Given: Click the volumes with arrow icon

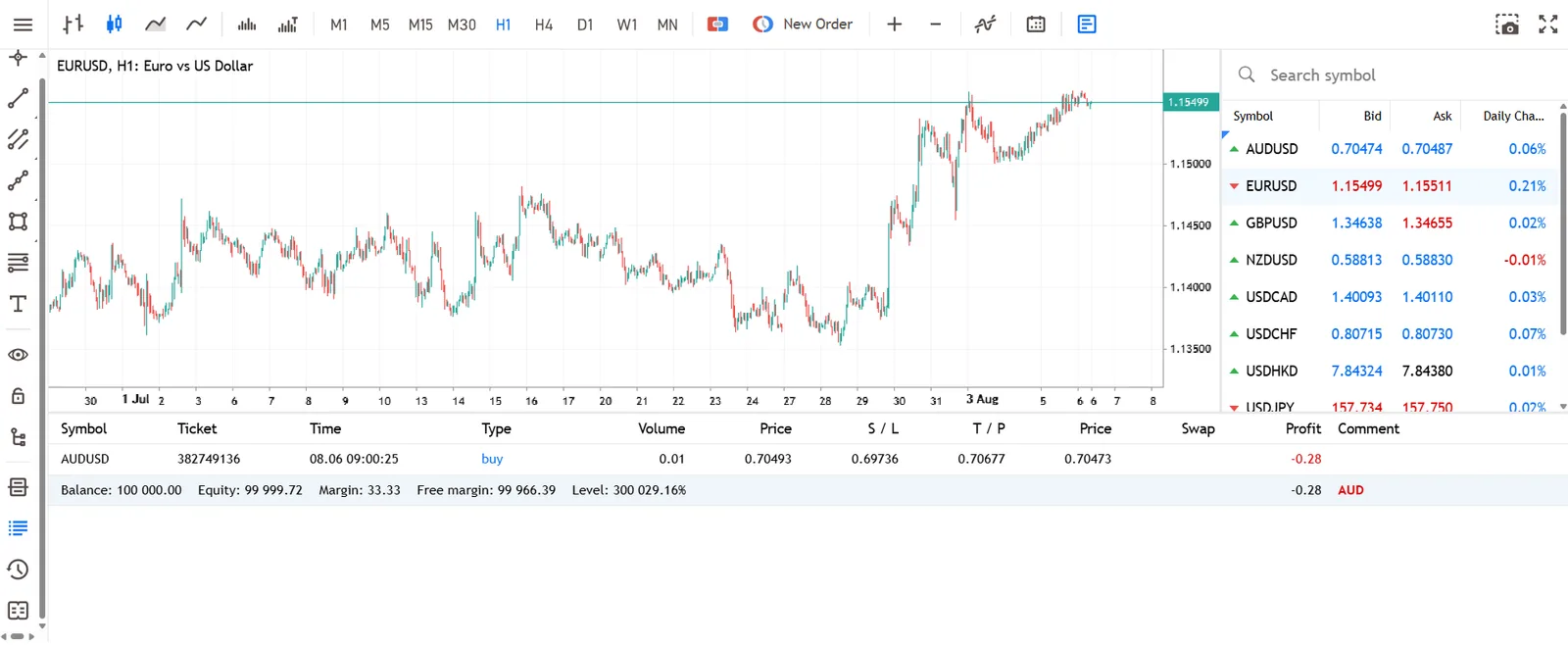Looking at the screenshot, I should pos(287,25).
